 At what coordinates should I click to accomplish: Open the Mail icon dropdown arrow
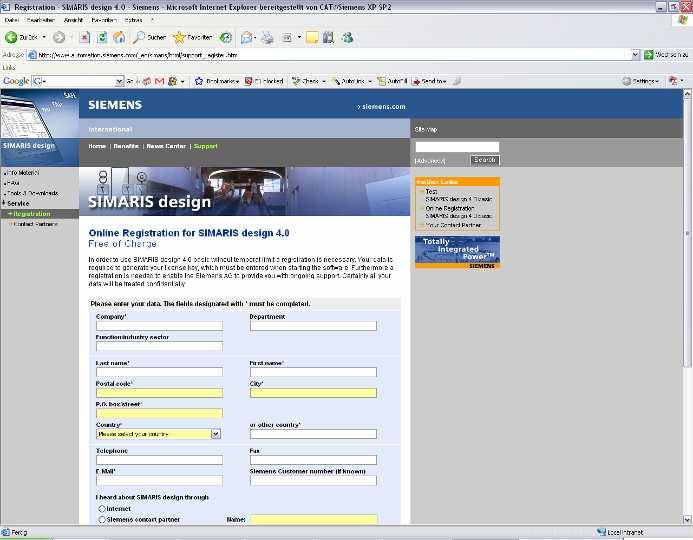255,38
